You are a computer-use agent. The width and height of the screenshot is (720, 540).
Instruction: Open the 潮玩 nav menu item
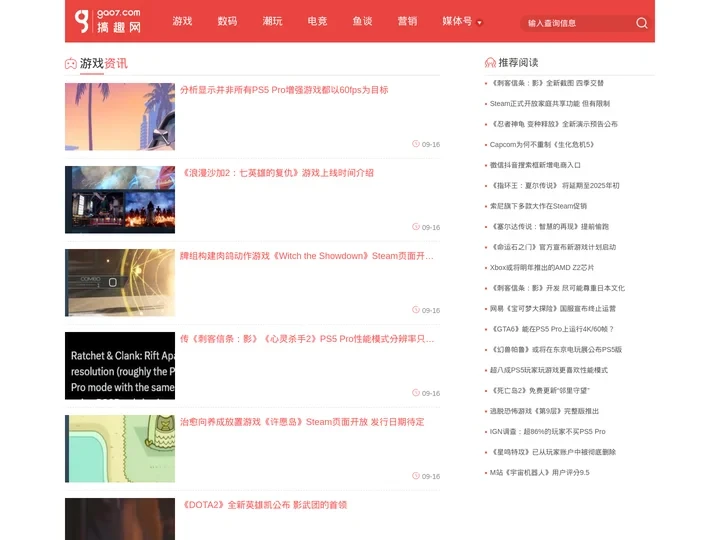click(x=272, y=21)
